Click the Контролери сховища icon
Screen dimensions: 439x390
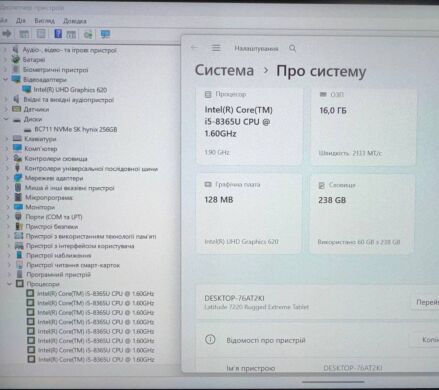click(x=18, y=158)
